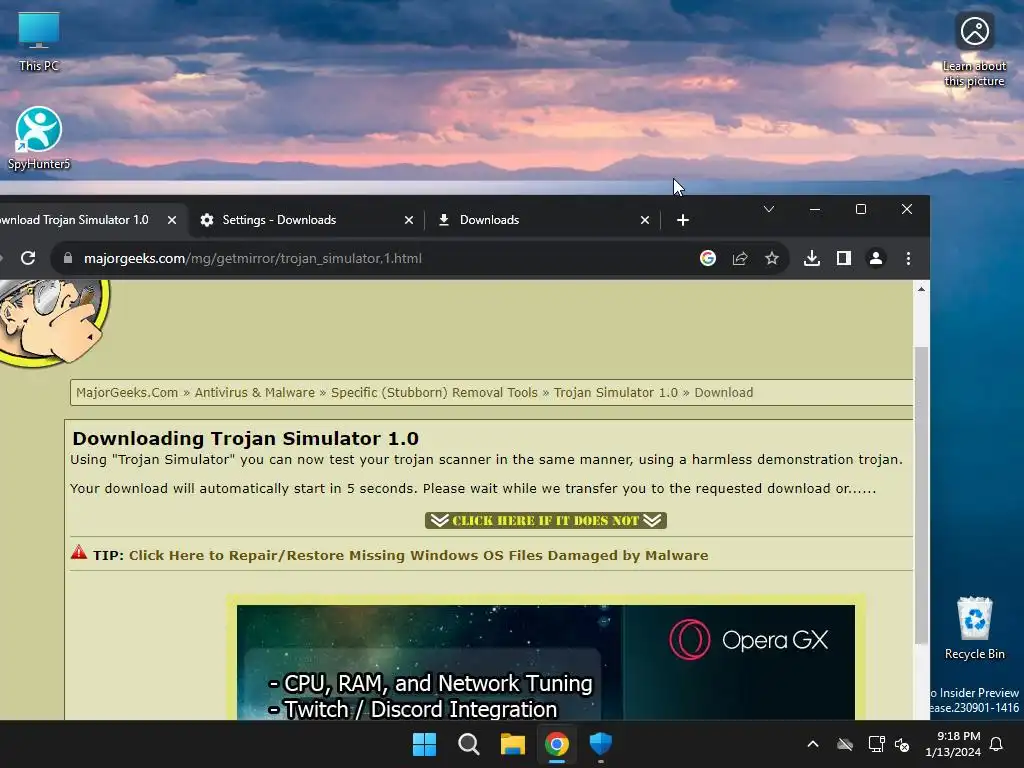This screenshot has height=768, width=1024.
Task: Open the This PC desktop icon
Action: (39, 42)
